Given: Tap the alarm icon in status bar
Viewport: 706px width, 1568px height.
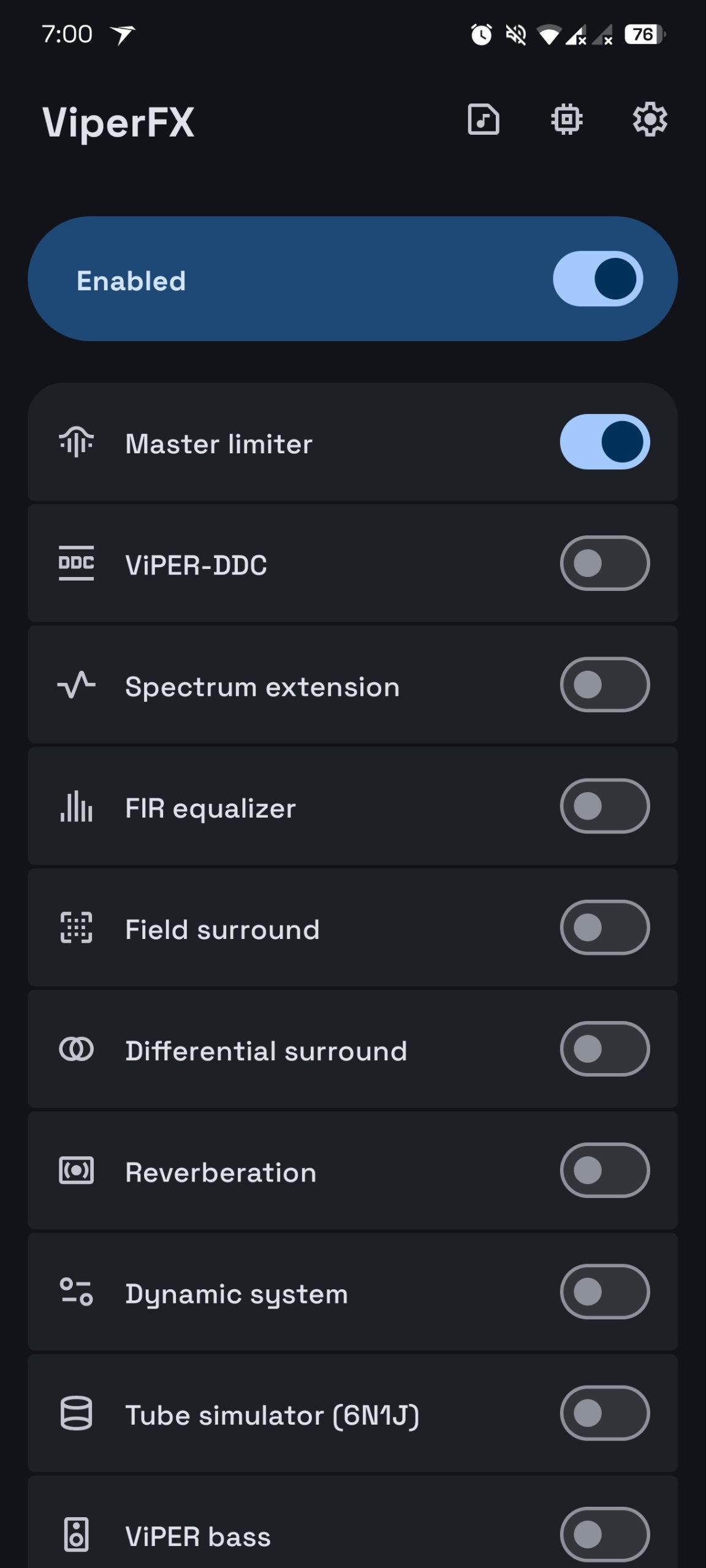Looking at the screenshot, I should (481, 34).
